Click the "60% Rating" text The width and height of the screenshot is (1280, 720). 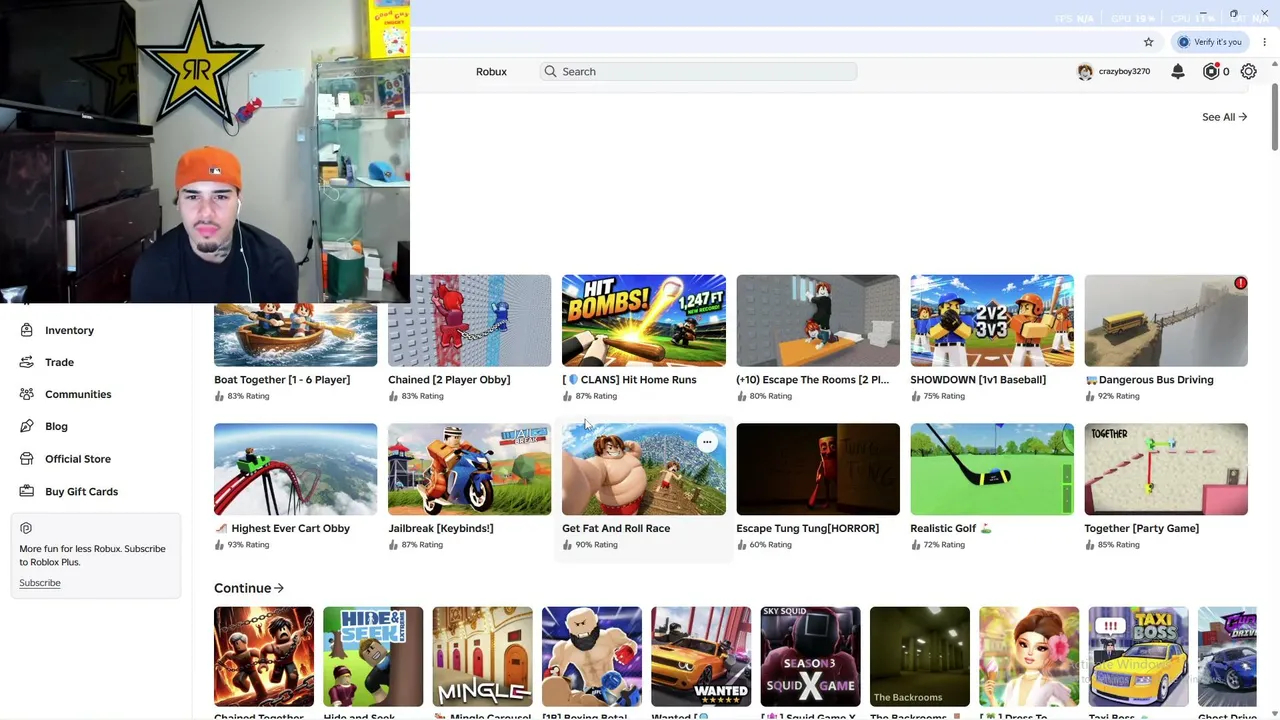(x=771, y=545)
